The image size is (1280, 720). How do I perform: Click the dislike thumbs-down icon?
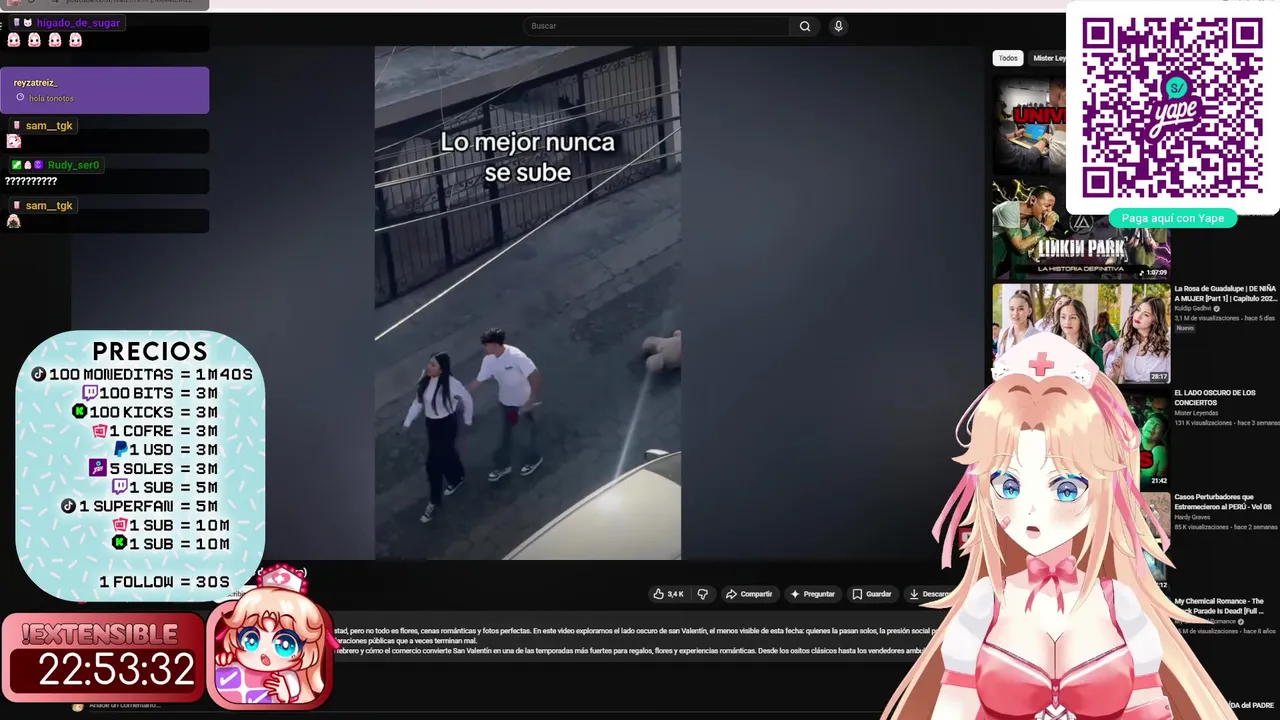tap(702, 594)
